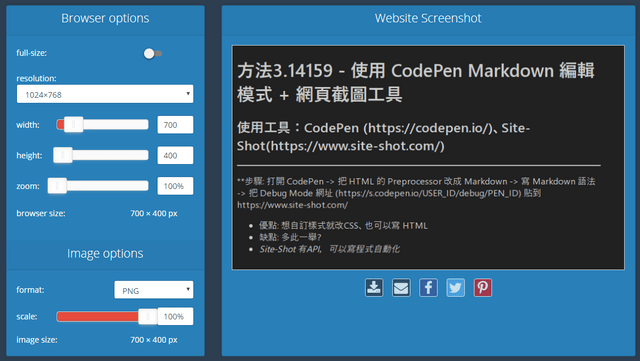Share screenshot on Facebook
Screen dimensions: 640x361
pos(428,288)
